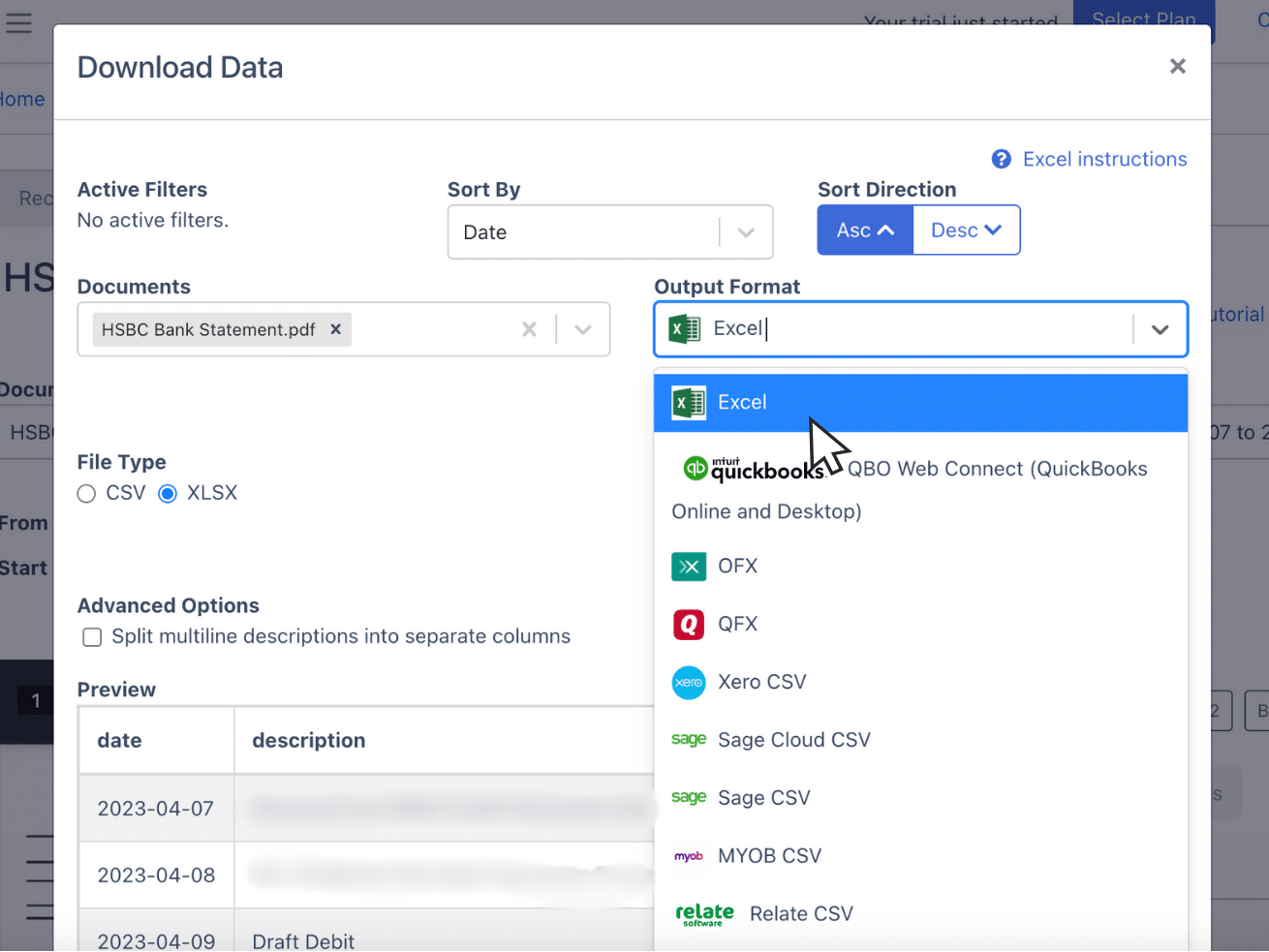Click the Relate software logo
Screen dimensions: 1269x952
click(704, 914)
